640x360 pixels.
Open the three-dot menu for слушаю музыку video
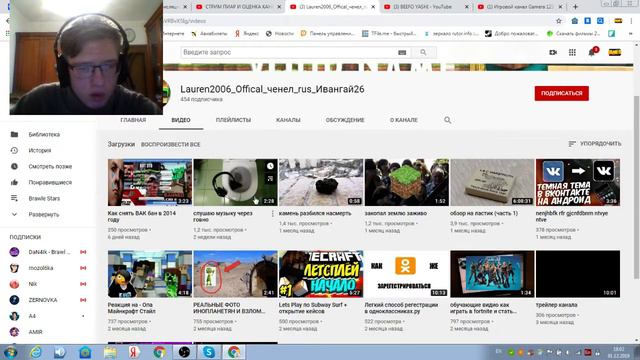[x=273, y=213]
